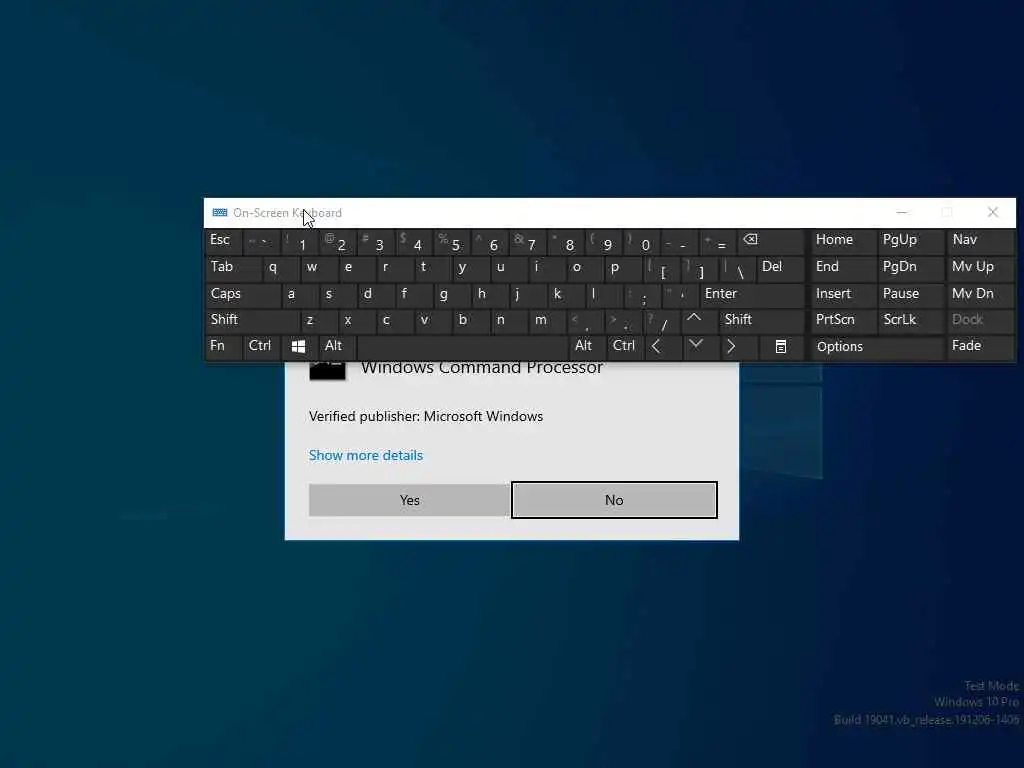Click the PgDn key
1024x768 pixels.
click(x=910, y=268)
